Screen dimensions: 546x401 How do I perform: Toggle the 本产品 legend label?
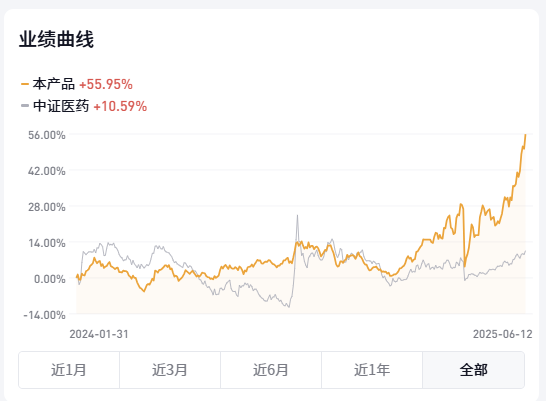54,84
